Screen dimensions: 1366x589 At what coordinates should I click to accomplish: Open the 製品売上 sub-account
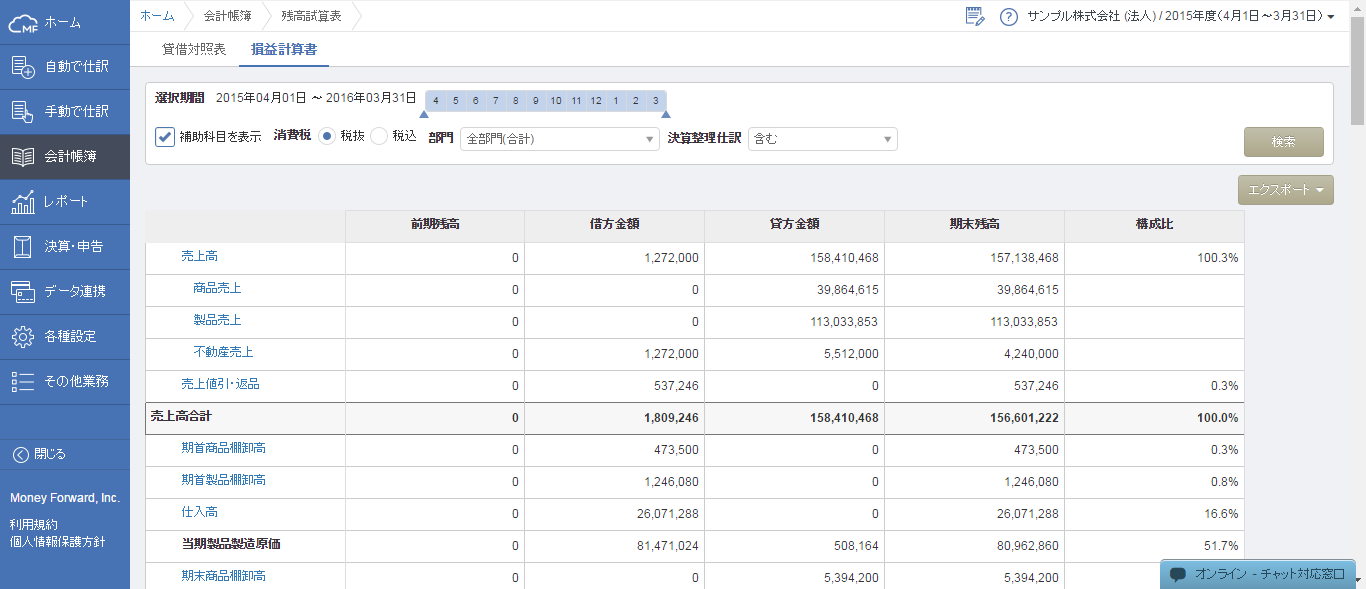click(217, 321)
